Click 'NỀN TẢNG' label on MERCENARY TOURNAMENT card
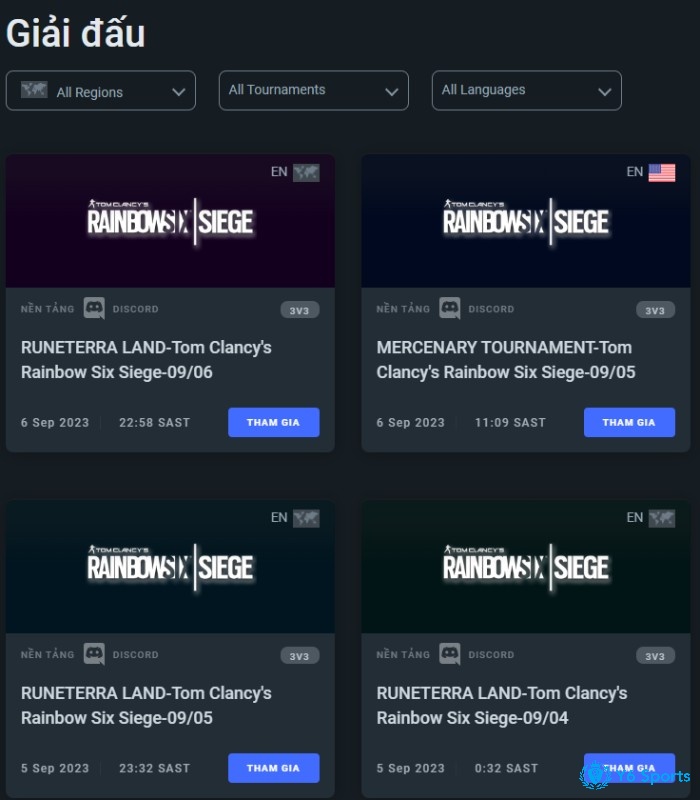This screenshot has width=700, height=800. click(x=403, y=309)
